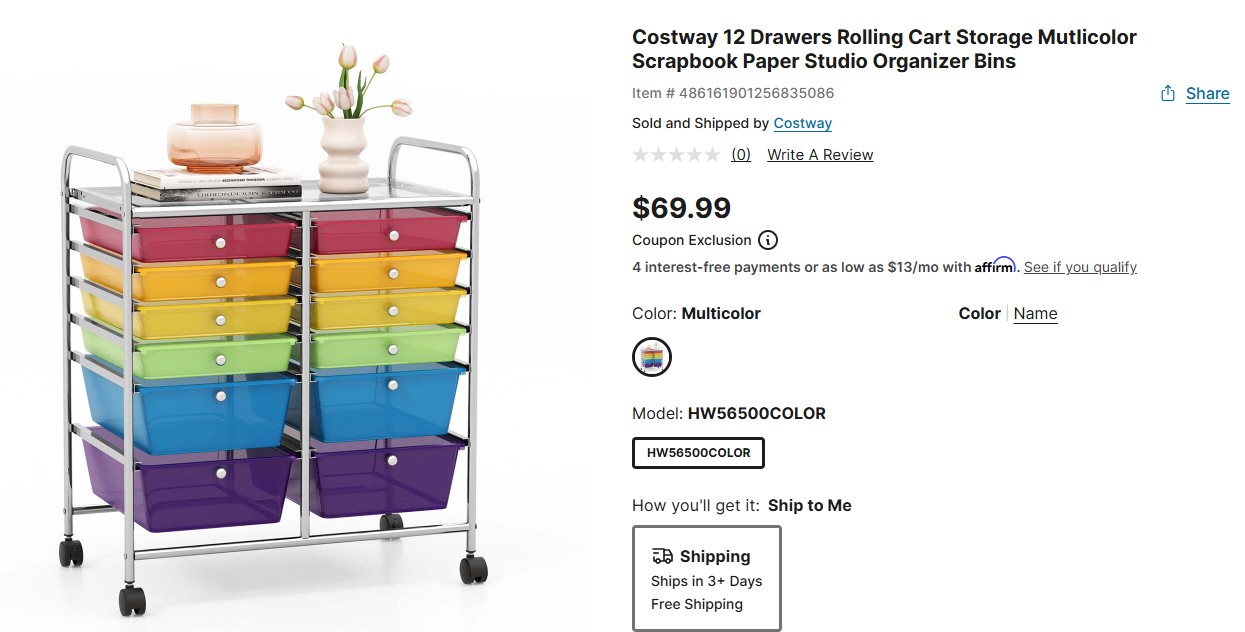1245x632 pixels.
Task: Click See if you qualify
Action: pos(1080,267)
